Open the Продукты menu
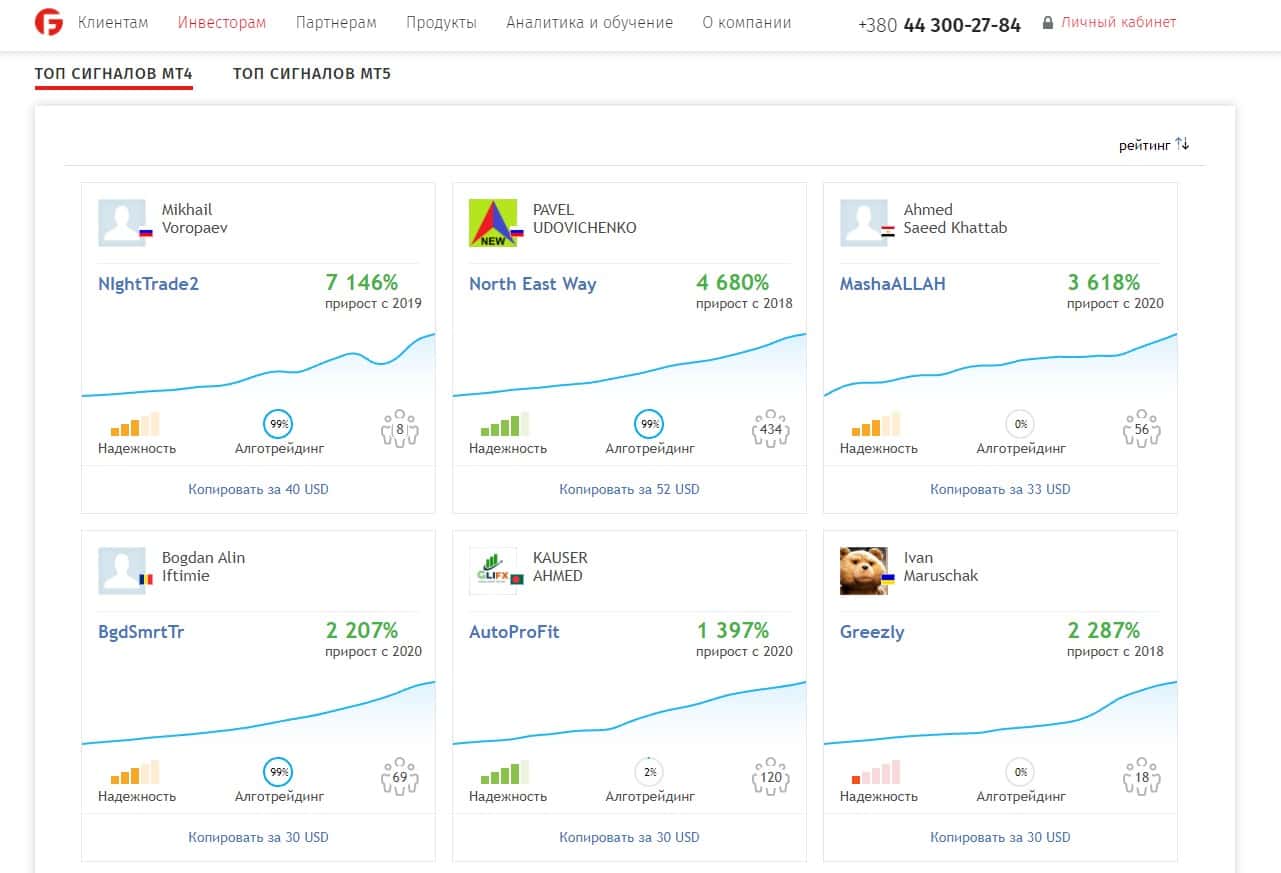Viewport: 1281px width, 873px height. coord(441,23)
